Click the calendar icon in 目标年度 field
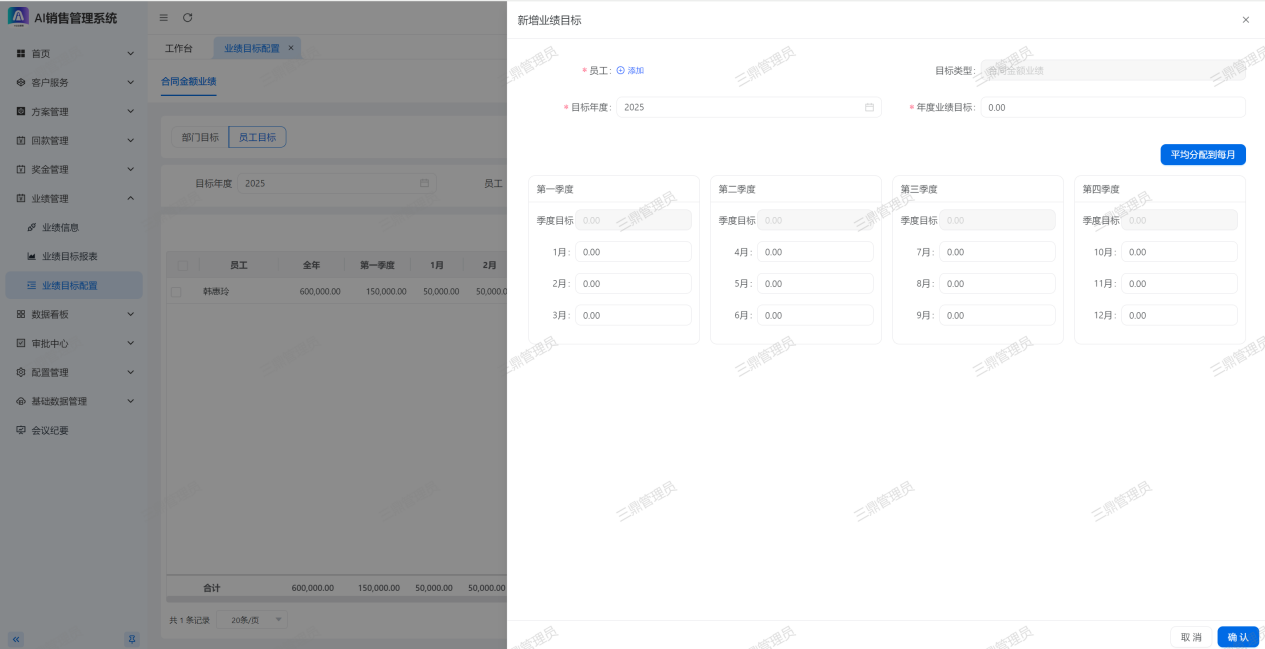Image resolution: width=1265 pixels, height=649 pixels. 869,107
